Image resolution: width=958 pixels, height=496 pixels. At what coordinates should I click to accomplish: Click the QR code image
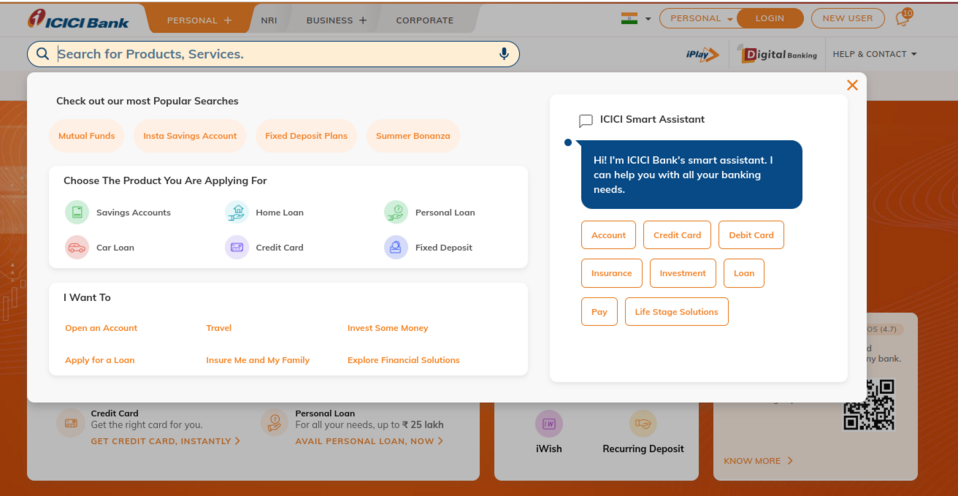(869, 404)
